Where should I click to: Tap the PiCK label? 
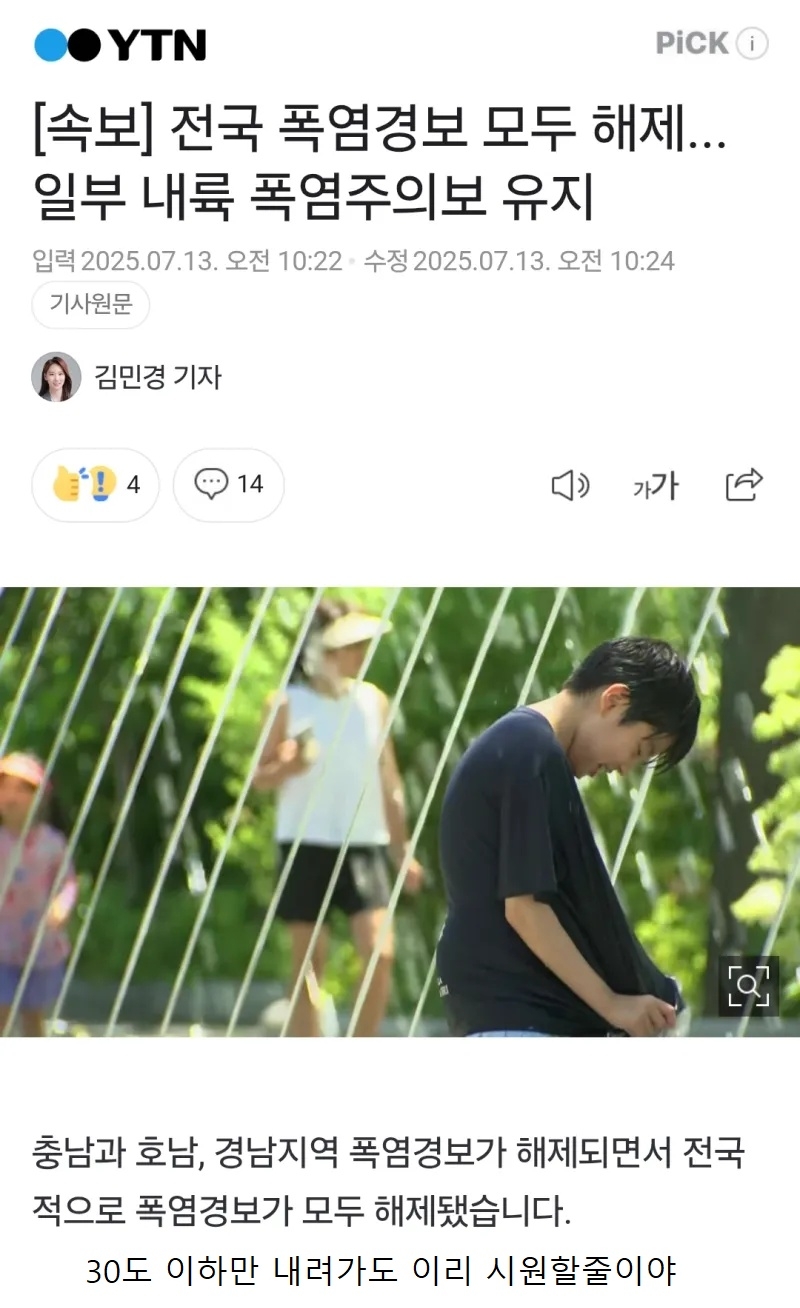click(692, 43)
